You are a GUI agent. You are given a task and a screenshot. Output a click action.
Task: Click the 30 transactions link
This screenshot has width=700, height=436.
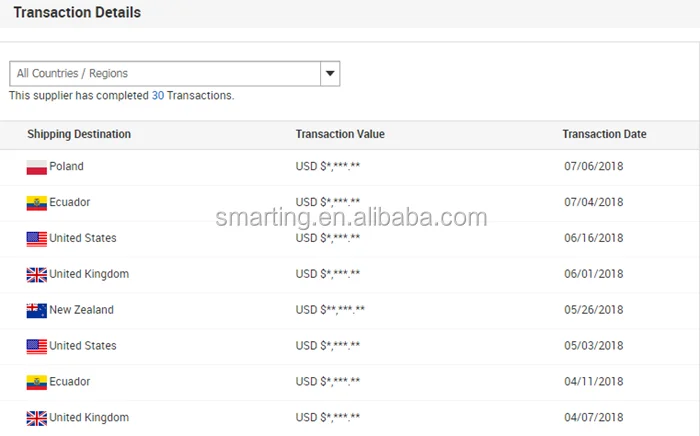tap(158, 96)
